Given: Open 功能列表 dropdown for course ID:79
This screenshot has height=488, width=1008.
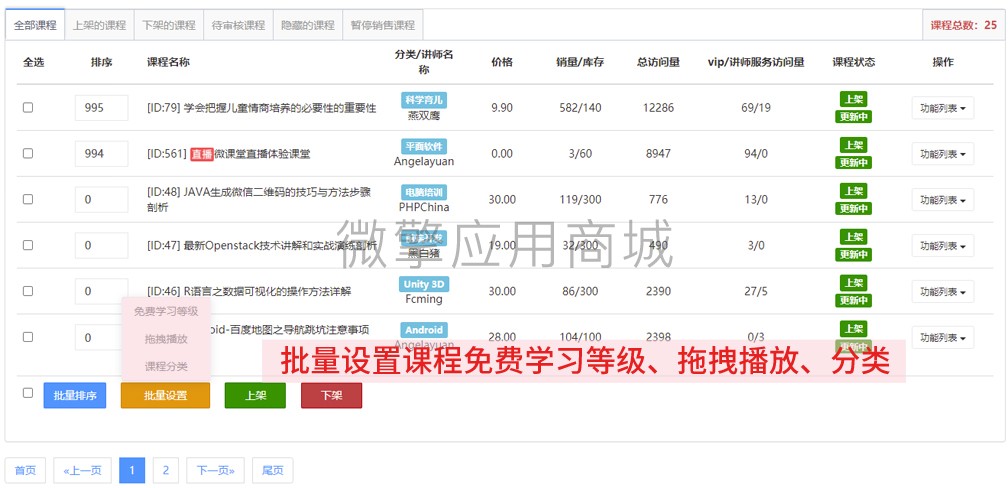Looking at the screenshot, I should [x=942, y=108].
